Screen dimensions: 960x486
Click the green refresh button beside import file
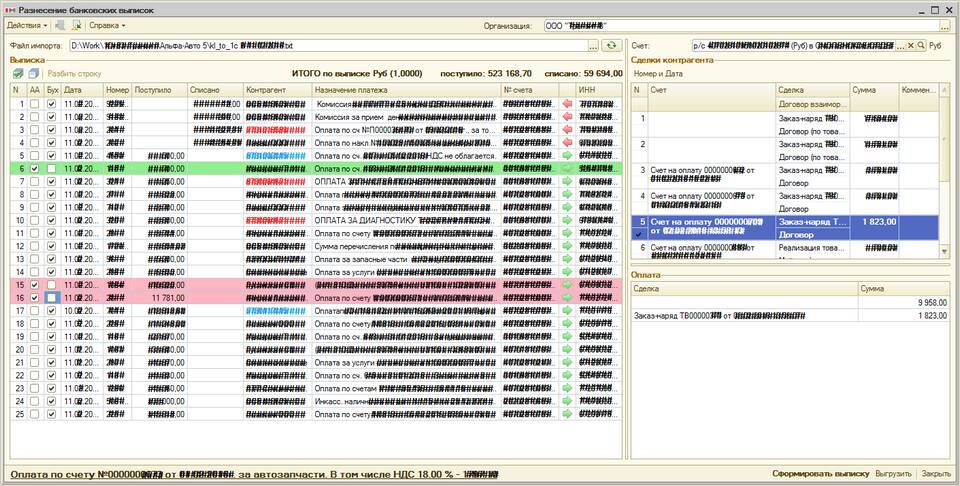click(x=611, y=46)
